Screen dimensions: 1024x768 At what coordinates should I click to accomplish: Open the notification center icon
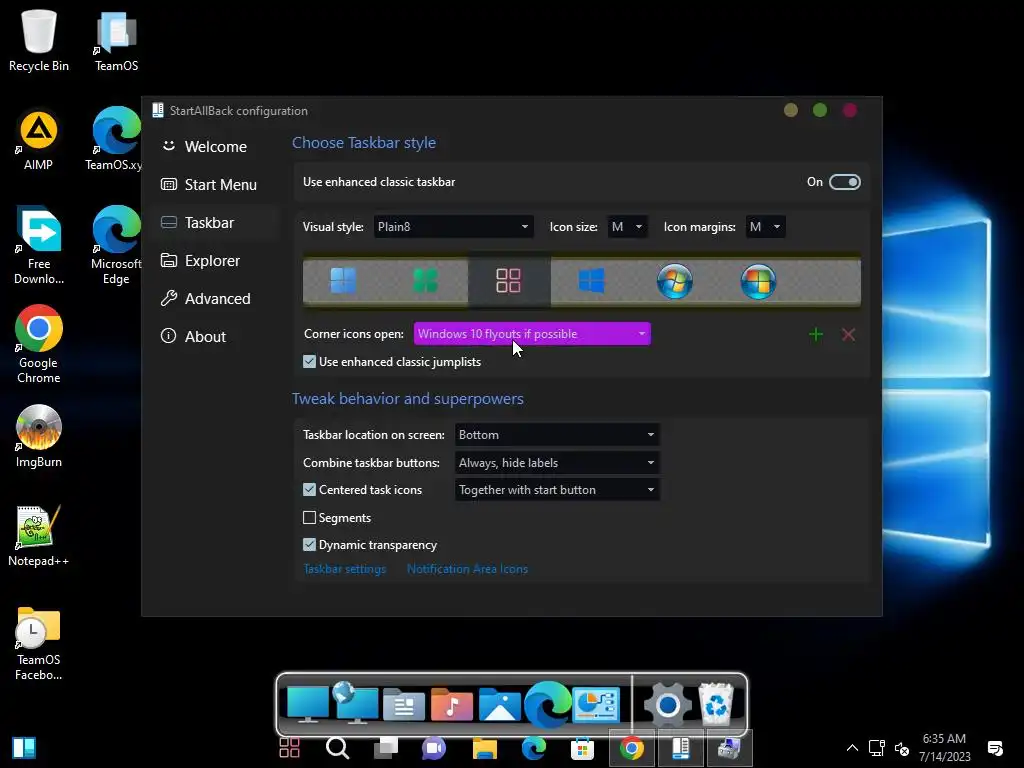point(995,748)
